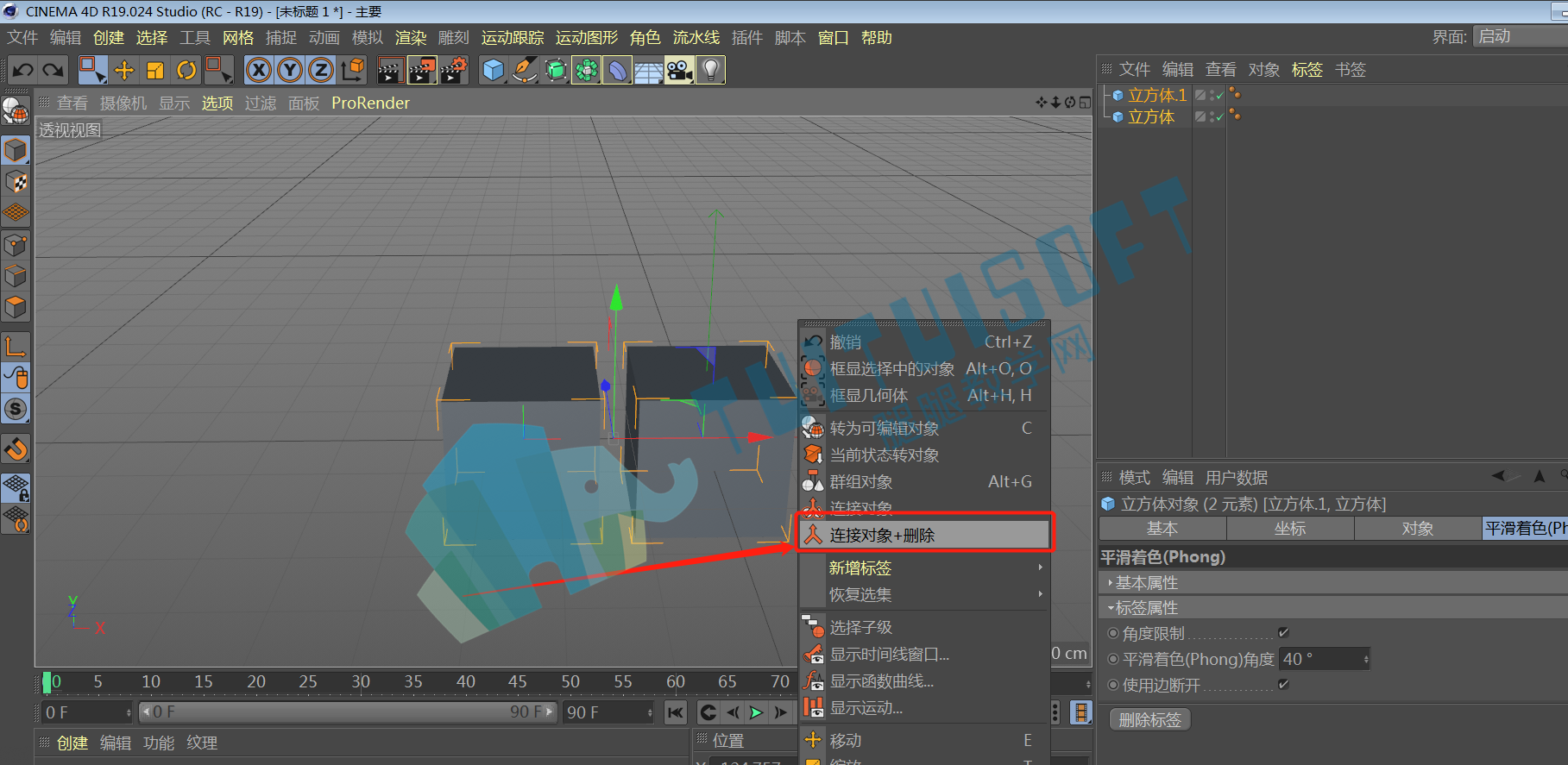1568x765 pixels.
Task: Select the Rotate tool
Action: (x=186, y=70)
